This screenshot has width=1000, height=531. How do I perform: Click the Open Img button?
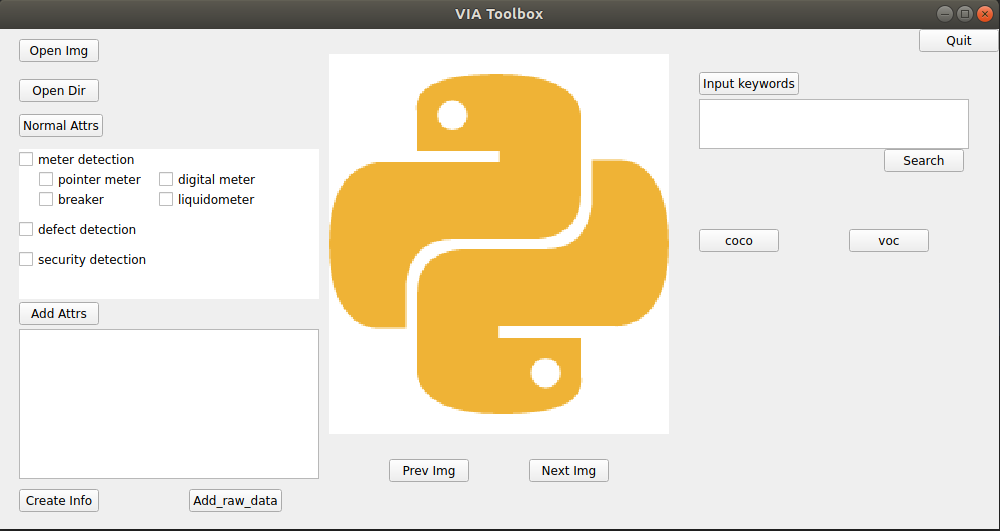(x=59, y=51)
